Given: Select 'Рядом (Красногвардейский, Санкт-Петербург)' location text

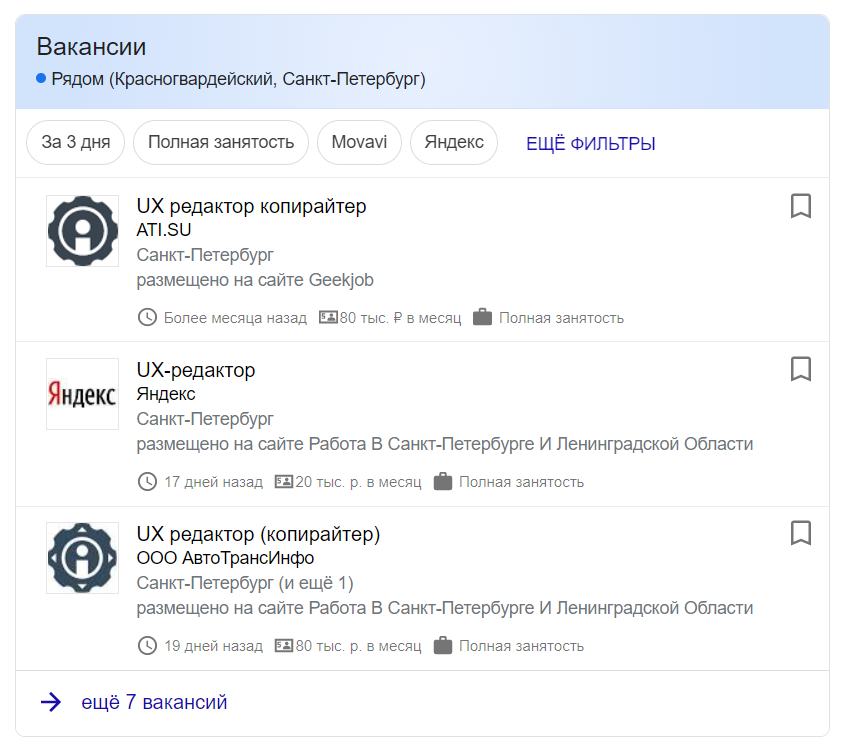Looking at the screenshot, I should [x=238, y=79].
